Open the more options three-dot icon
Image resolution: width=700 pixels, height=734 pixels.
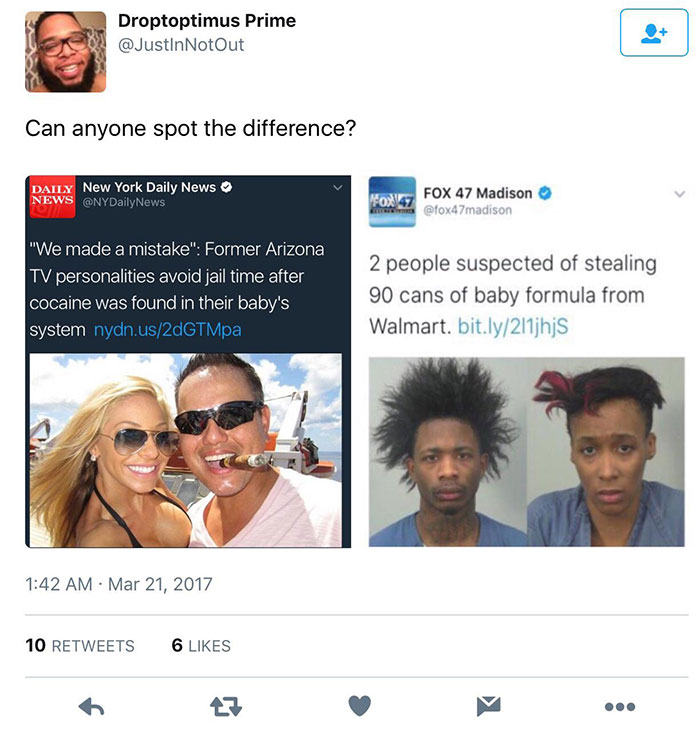click(619, 707)
